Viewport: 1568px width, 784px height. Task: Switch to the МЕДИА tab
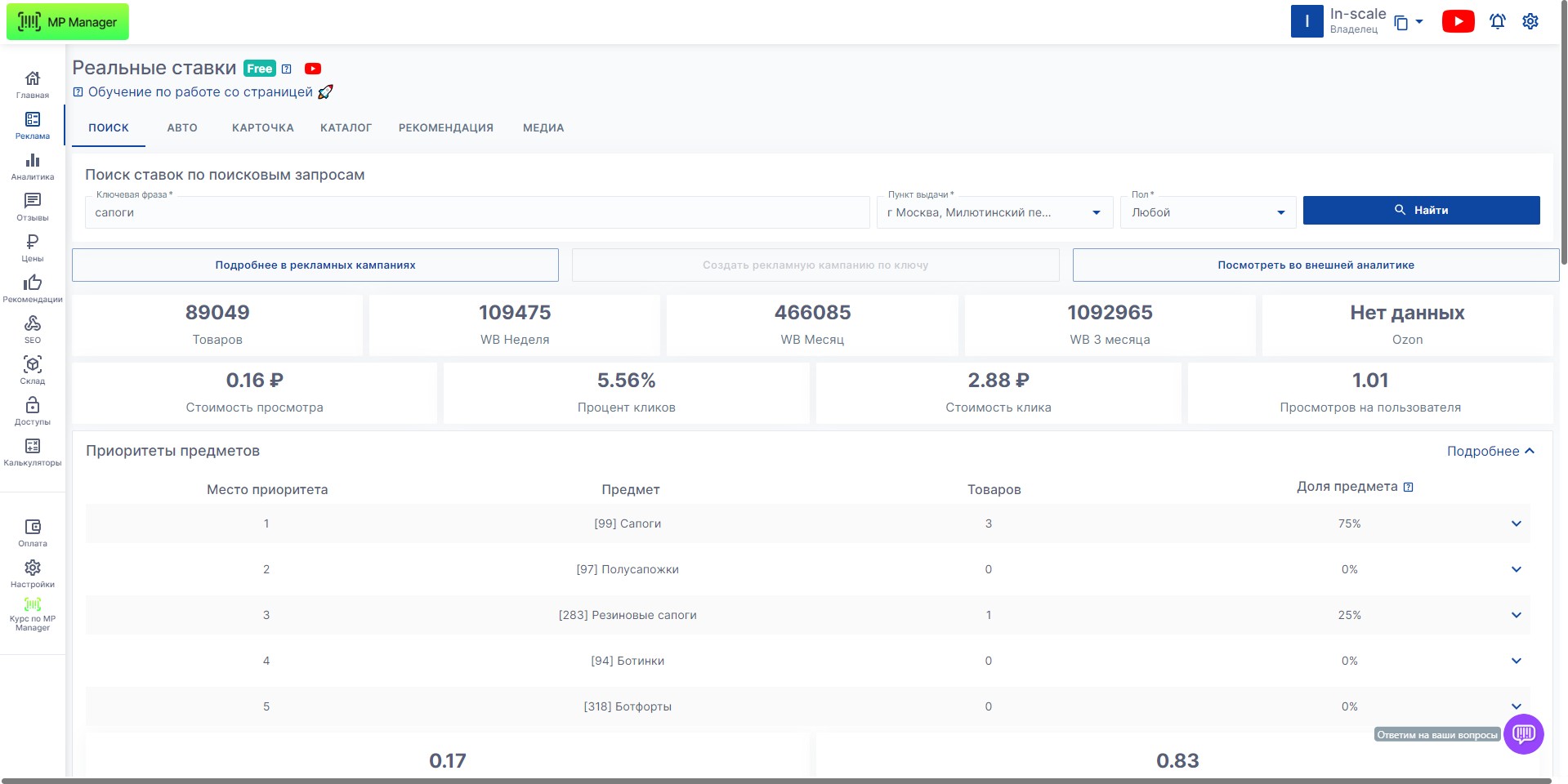click(543, 128)
